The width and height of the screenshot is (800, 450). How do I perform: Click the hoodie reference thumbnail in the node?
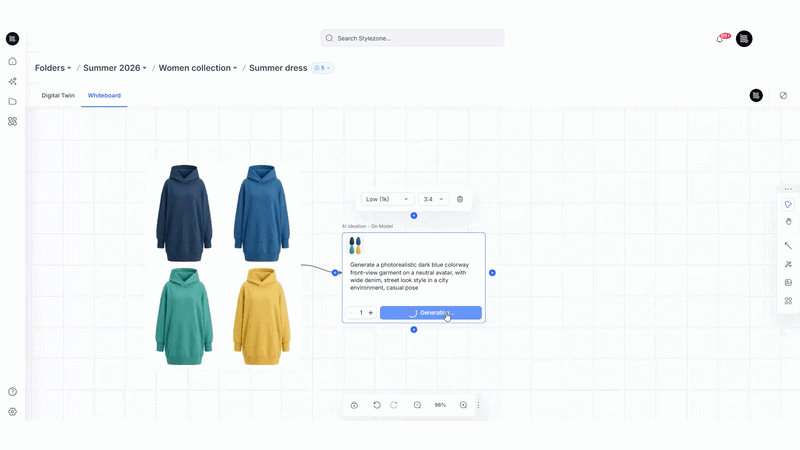(x=355, y=245)
